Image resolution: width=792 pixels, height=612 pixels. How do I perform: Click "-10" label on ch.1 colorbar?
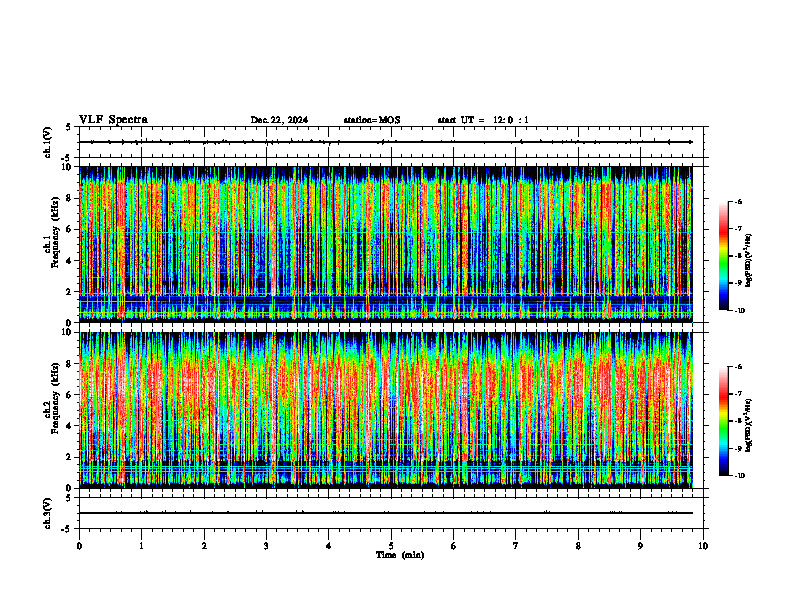click(740, 311)
